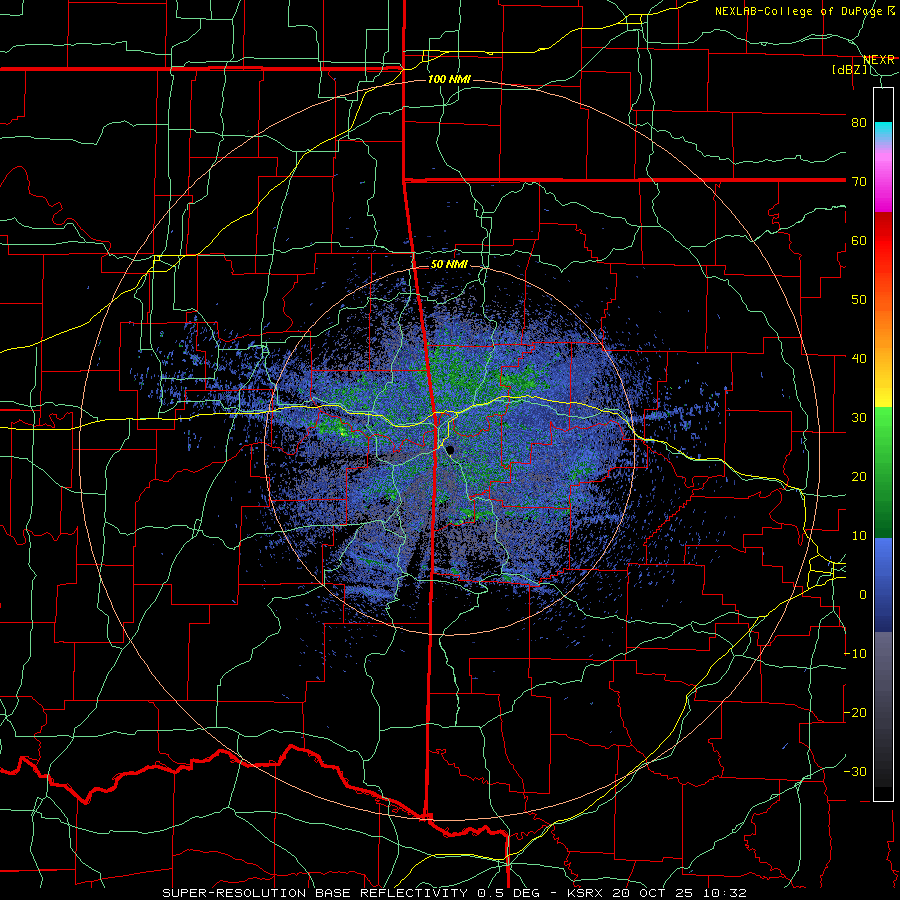Image resolution: width=900 pixels, height=900 pixels.
Task: Click the bright green segment of the color bar
Action: (x=883, y=425)
